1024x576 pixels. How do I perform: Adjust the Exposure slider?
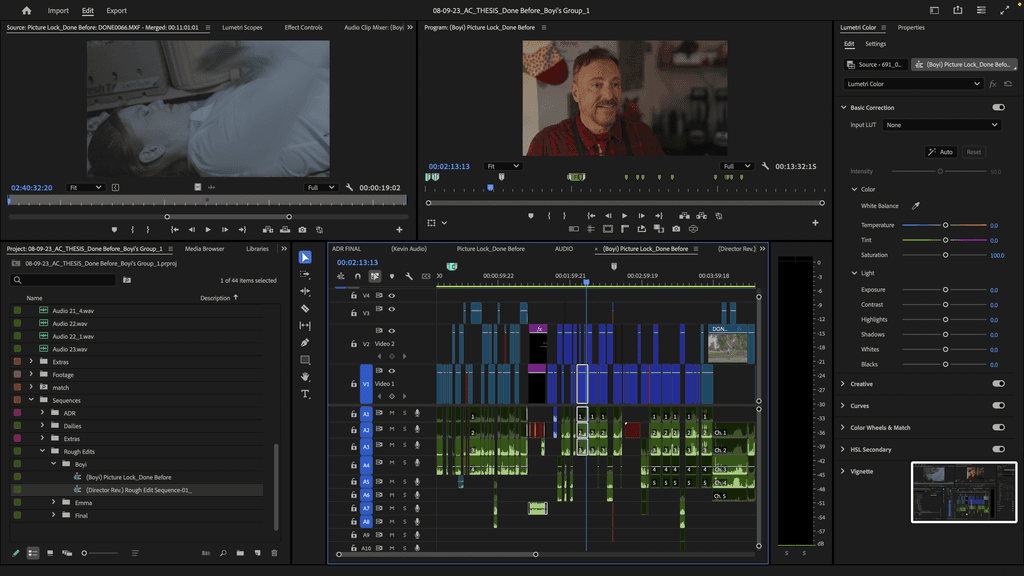coord(945,289)
